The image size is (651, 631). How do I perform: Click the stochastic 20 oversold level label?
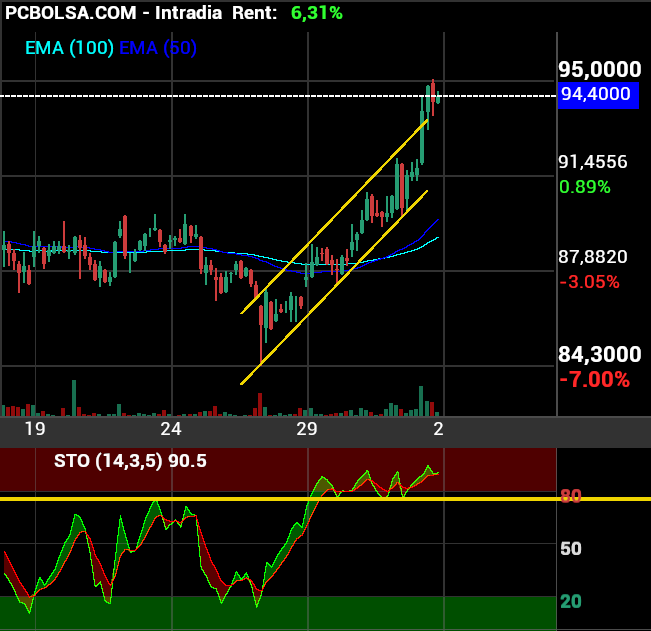tap(571, 601)
